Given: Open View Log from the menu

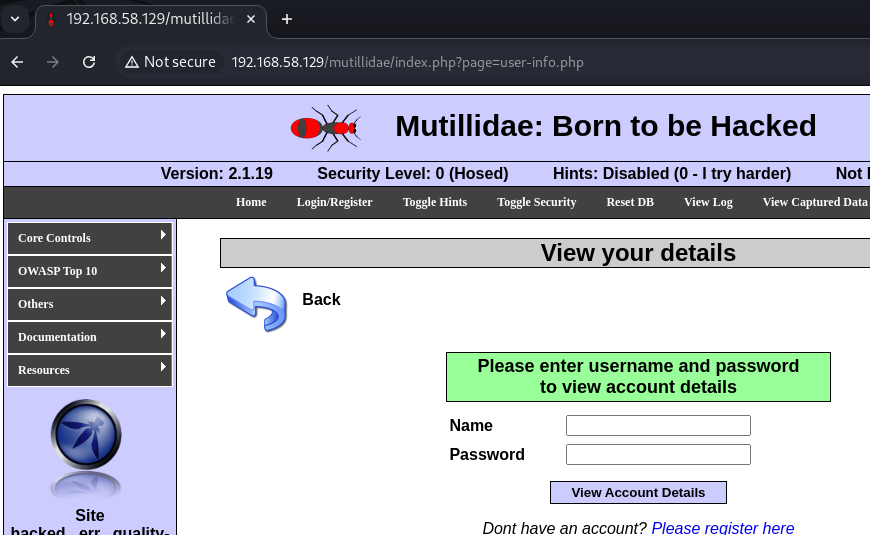Looking at the screenshot, I should point(708,202).
